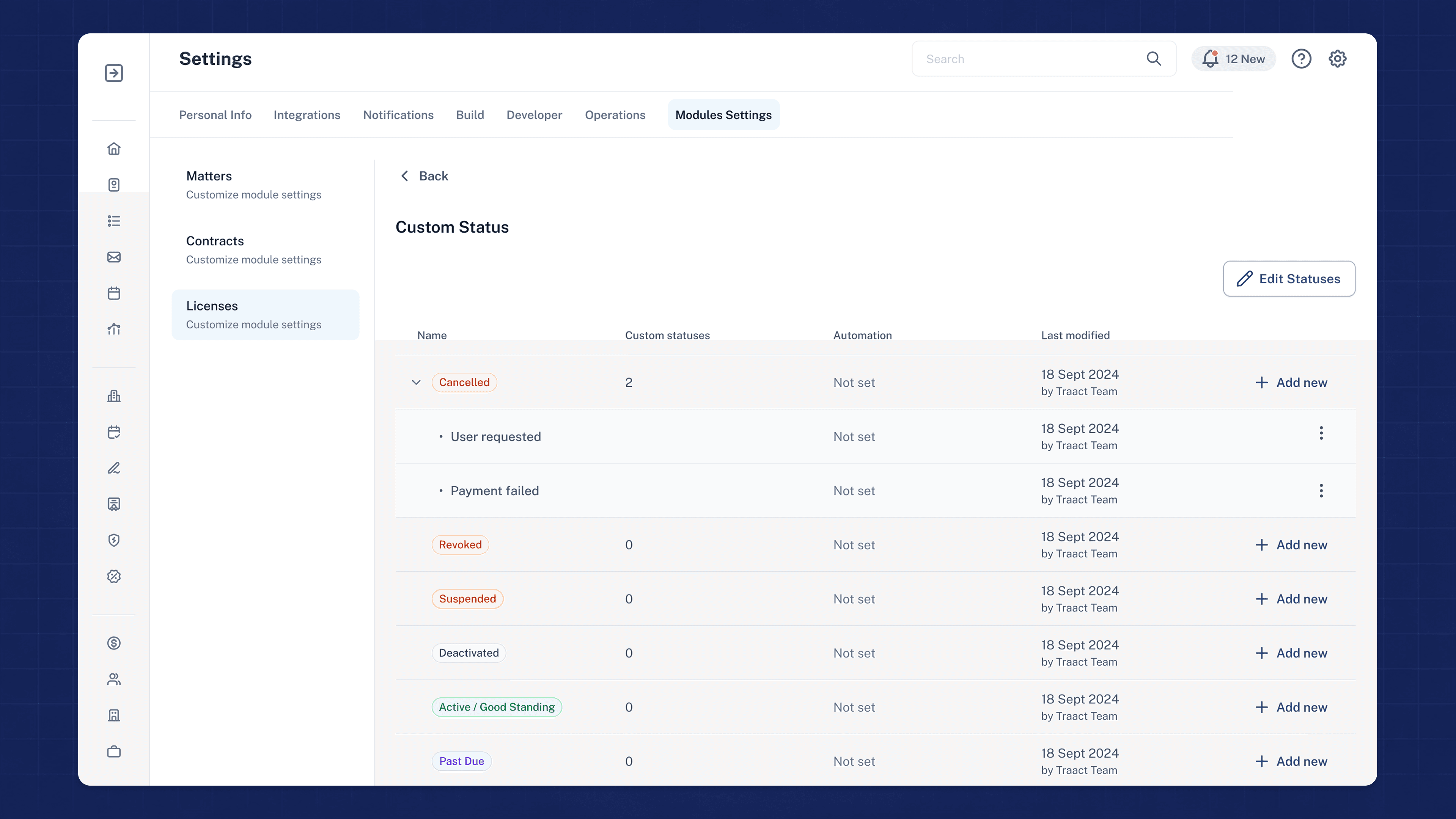This screenshot has width=1456, height=819.
Task: Go Back from Custom Status
Action: (424, 176)
